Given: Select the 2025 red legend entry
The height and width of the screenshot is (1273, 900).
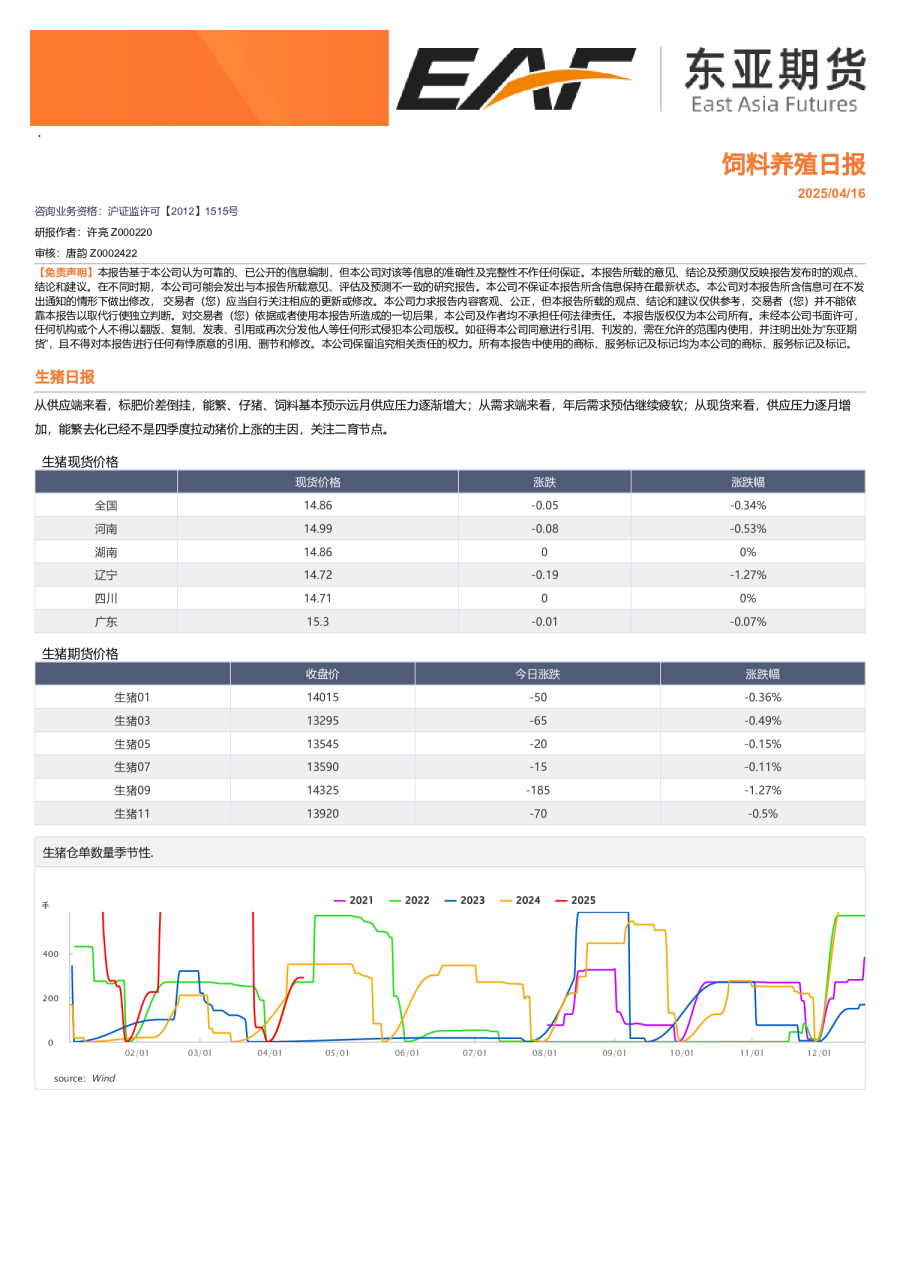Looking at the screenshot, I should [575, 900].
